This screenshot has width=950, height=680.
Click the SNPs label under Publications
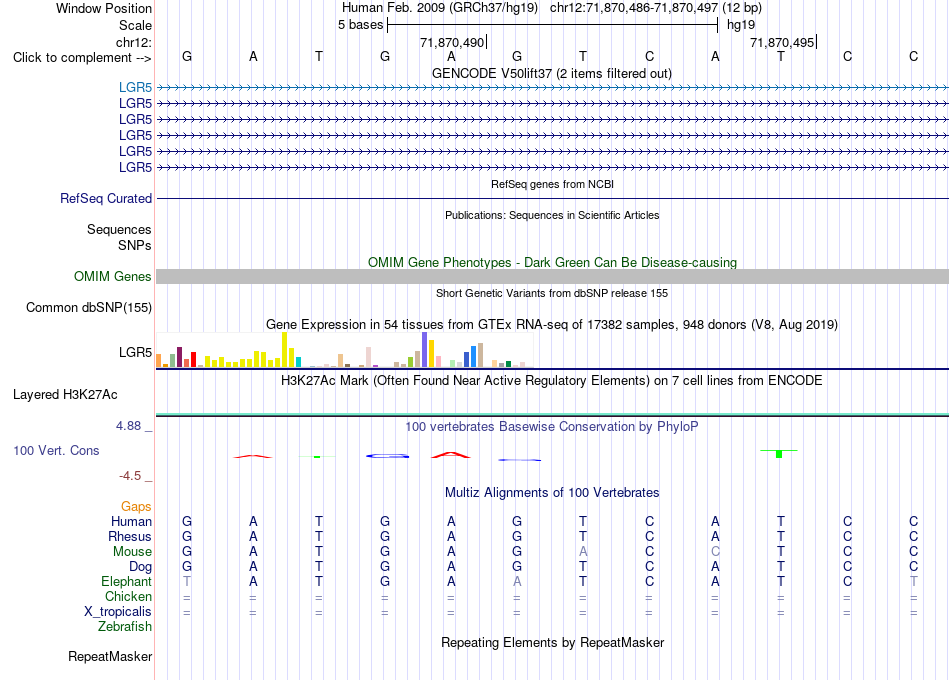[135, 245]
